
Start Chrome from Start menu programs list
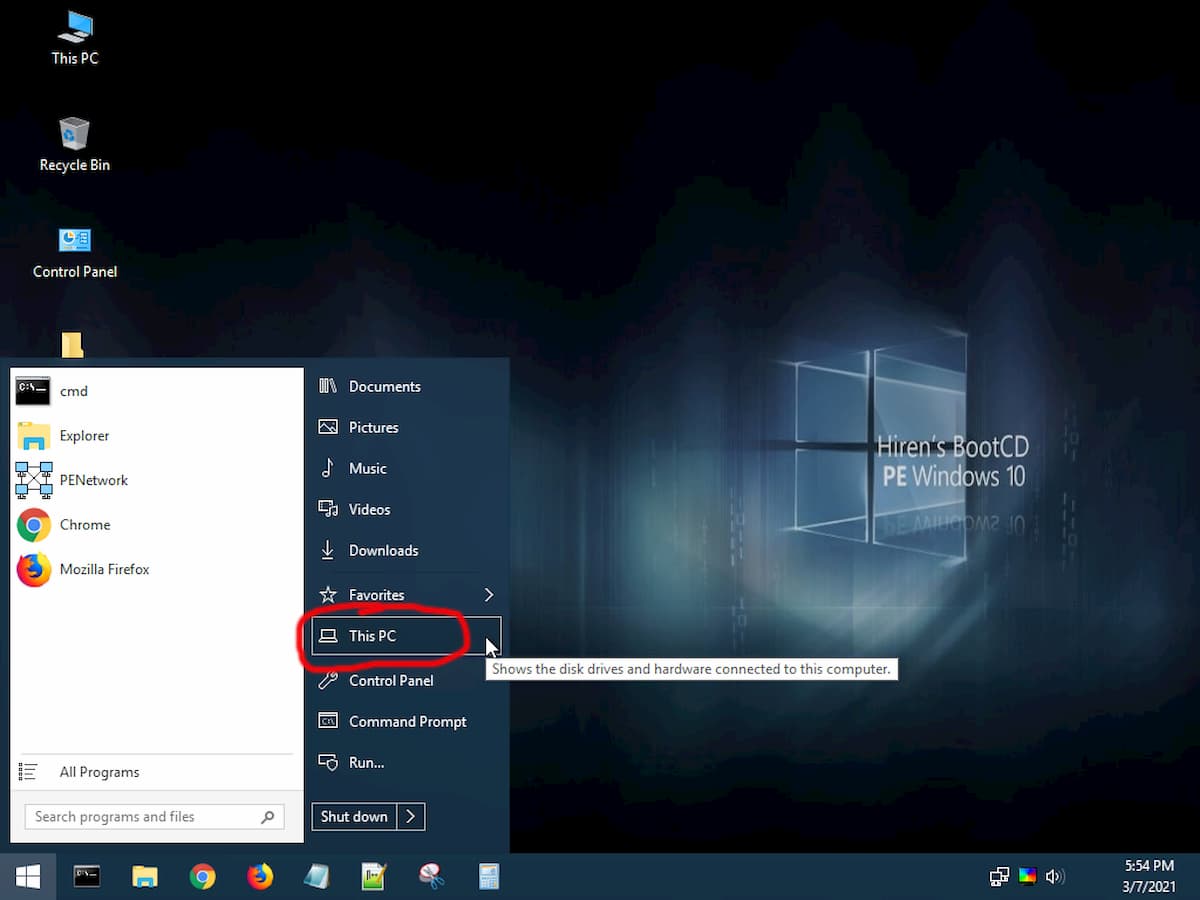pos(157,525)
